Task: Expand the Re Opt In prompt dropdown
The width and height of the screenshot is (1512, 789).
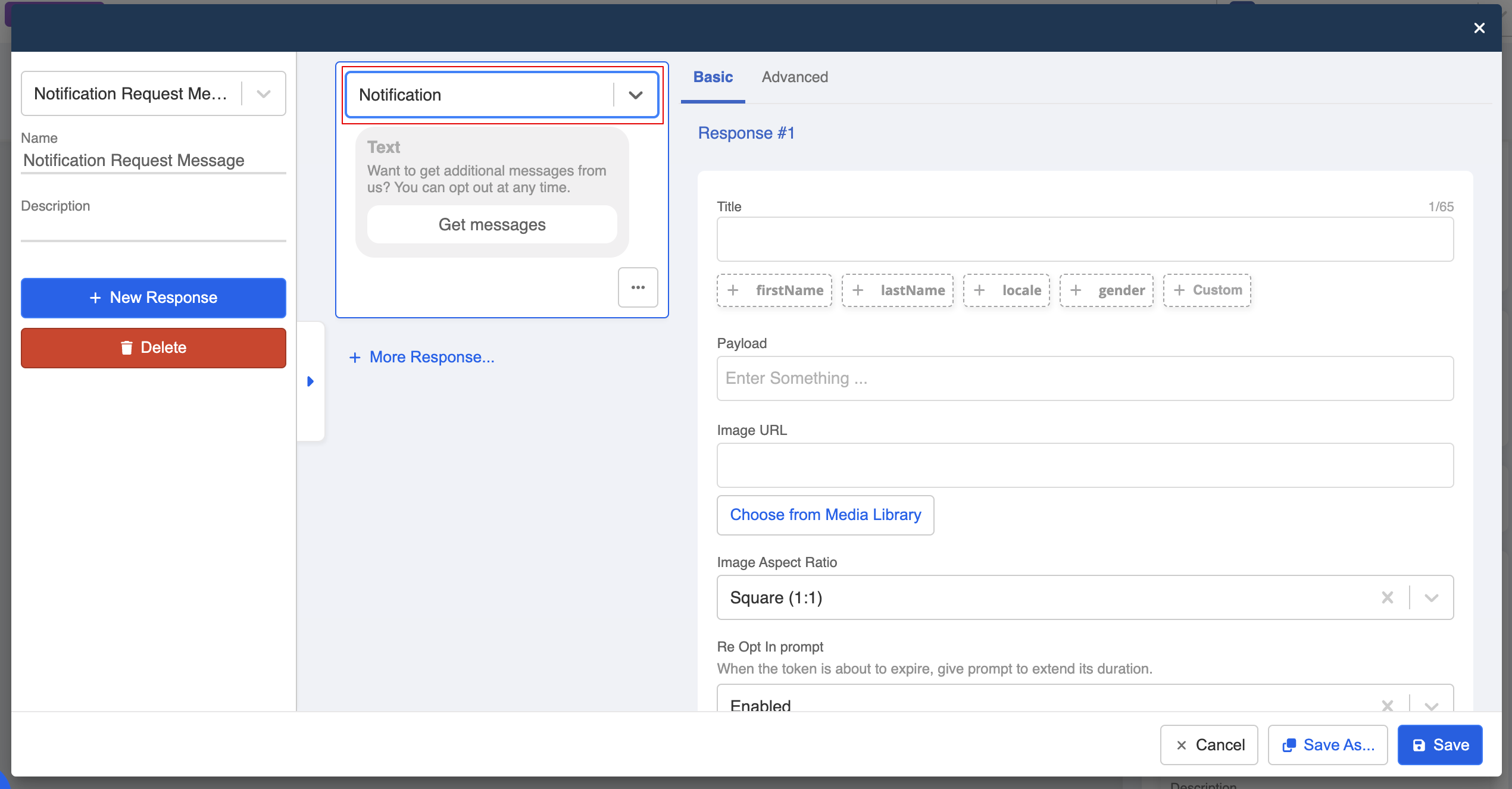Action: click(1432, 705)
